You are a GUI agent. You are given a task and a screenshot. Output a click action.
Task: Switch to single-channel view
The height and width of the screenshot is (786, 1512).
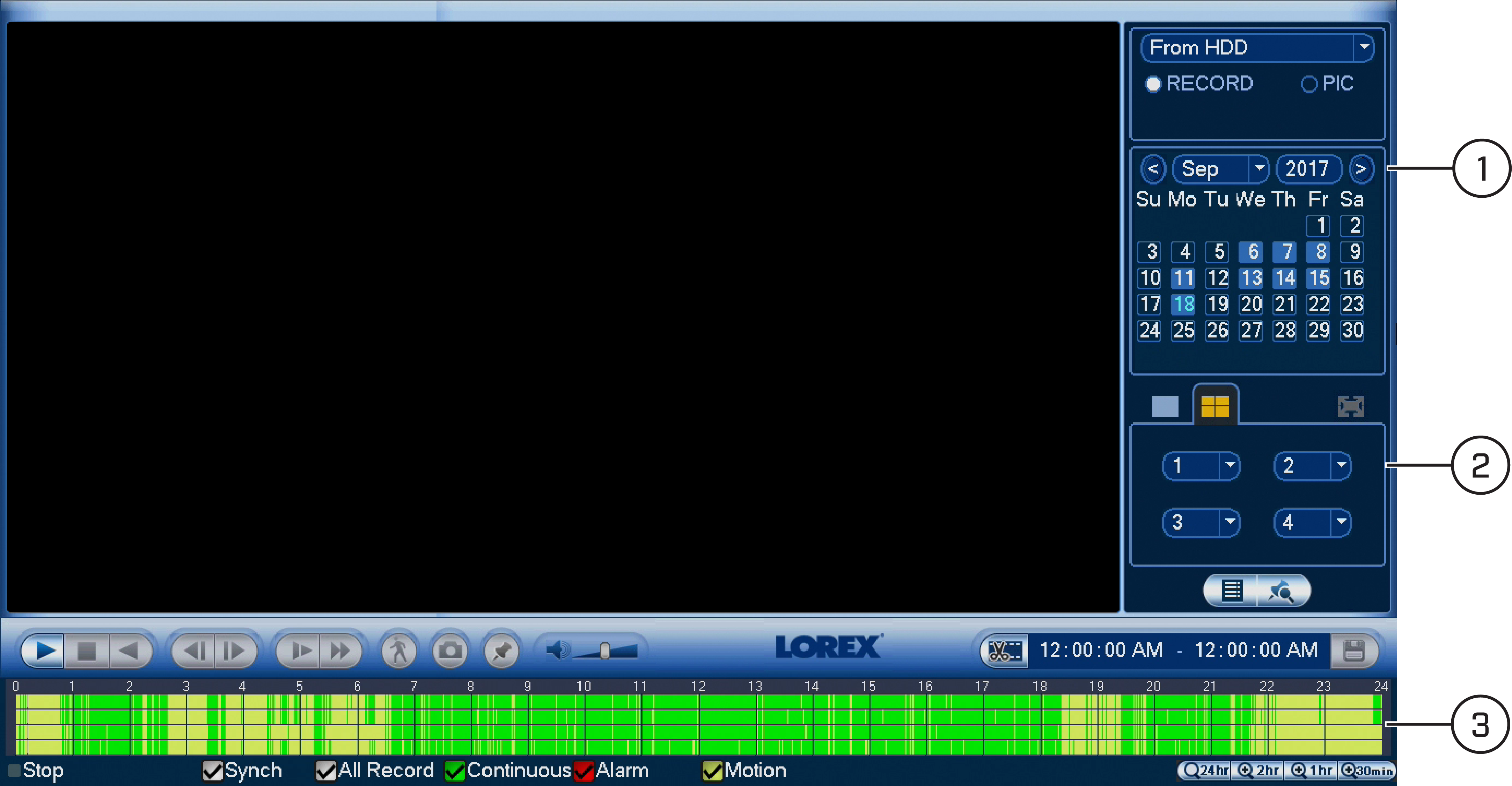1165,406
